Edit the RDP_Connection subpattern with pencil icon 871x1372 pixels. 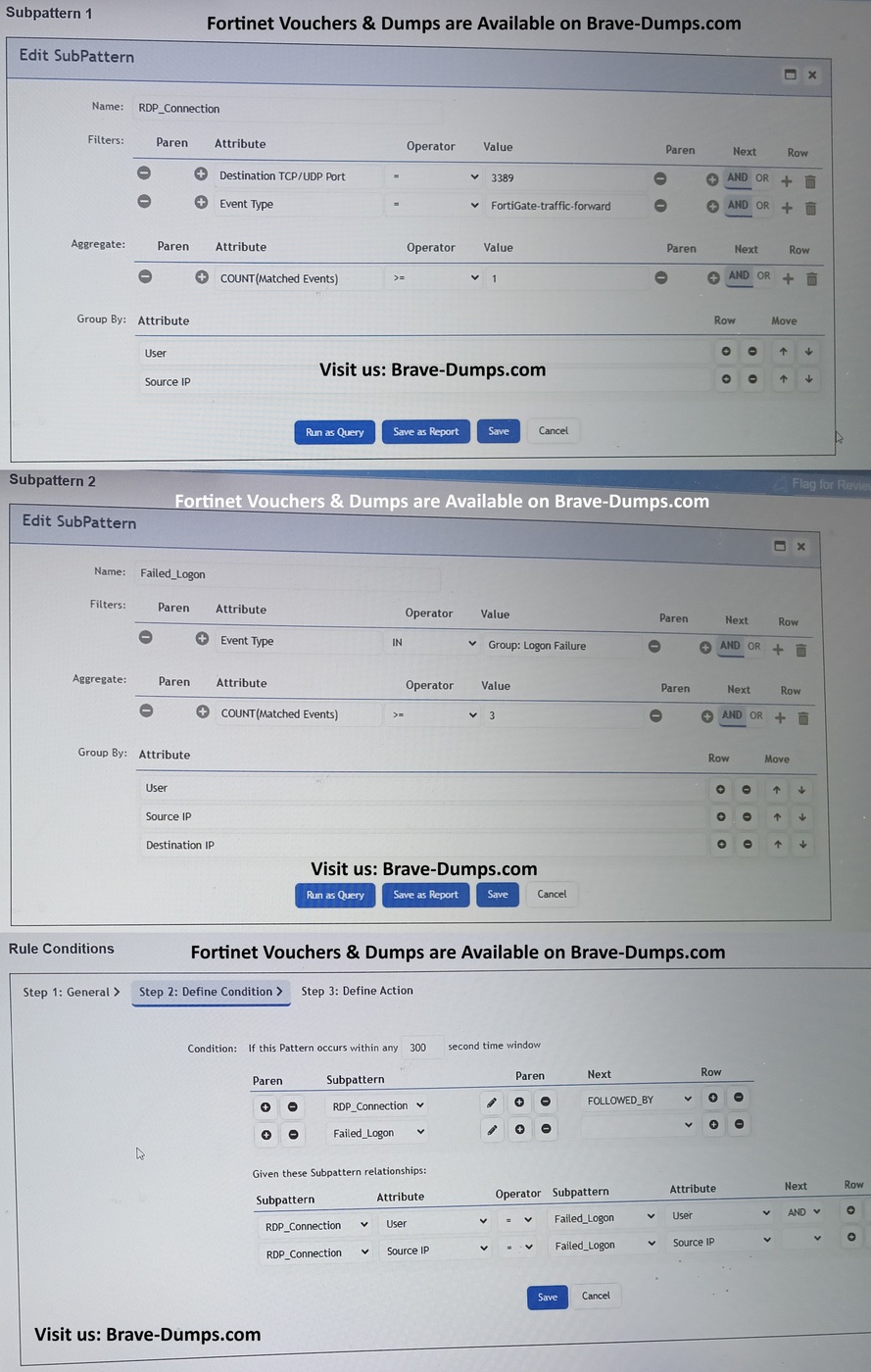click(492, 1102)
